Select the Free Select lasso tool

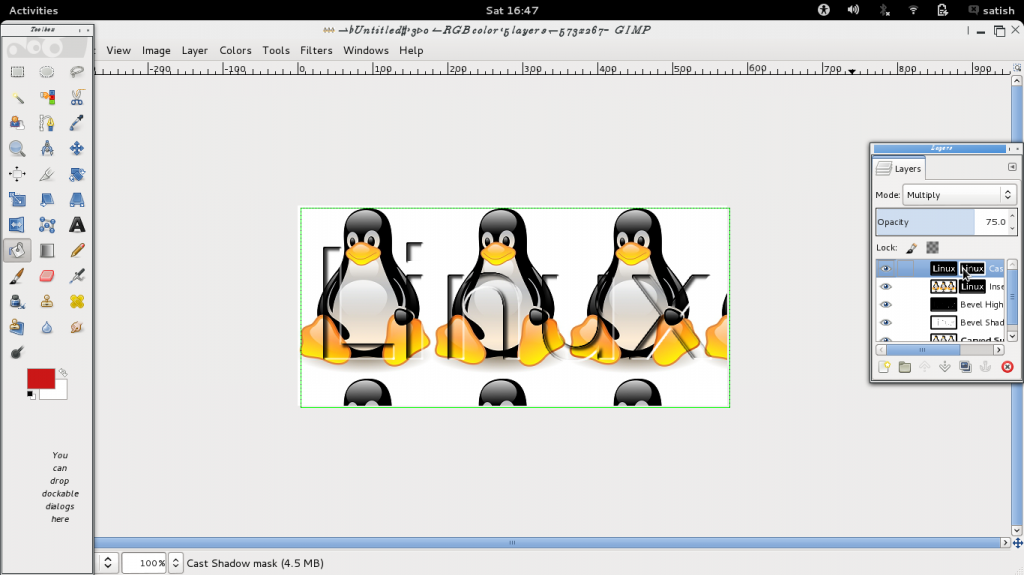click(76, 72)
